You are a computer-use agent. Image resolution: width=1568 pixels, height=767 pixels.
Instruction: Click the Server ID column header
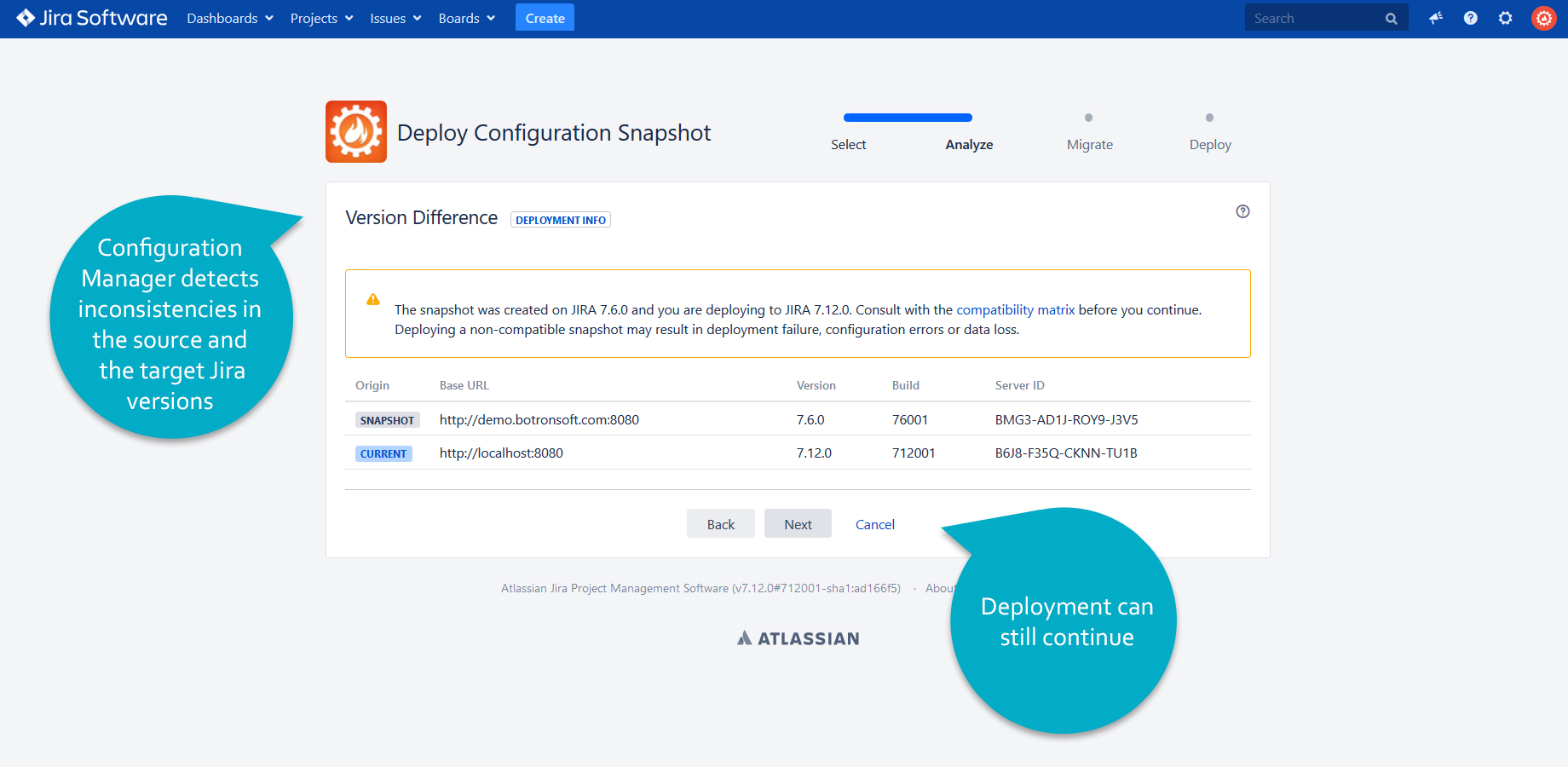point(1020,385)
